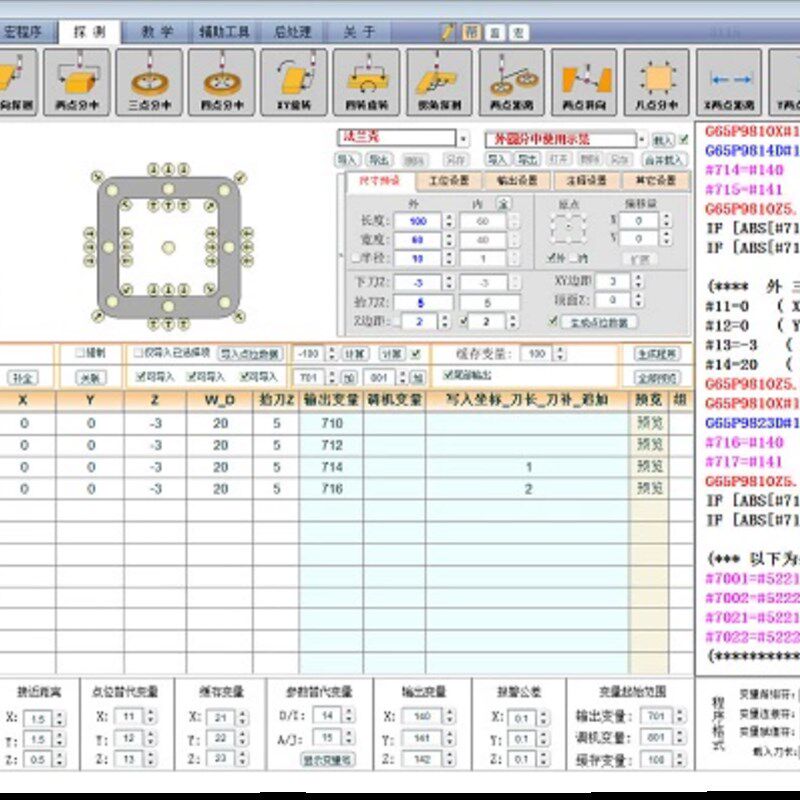Open the 法兰克 controller dropdown
This screenshot has width=800, height=800.
[464, 140]
